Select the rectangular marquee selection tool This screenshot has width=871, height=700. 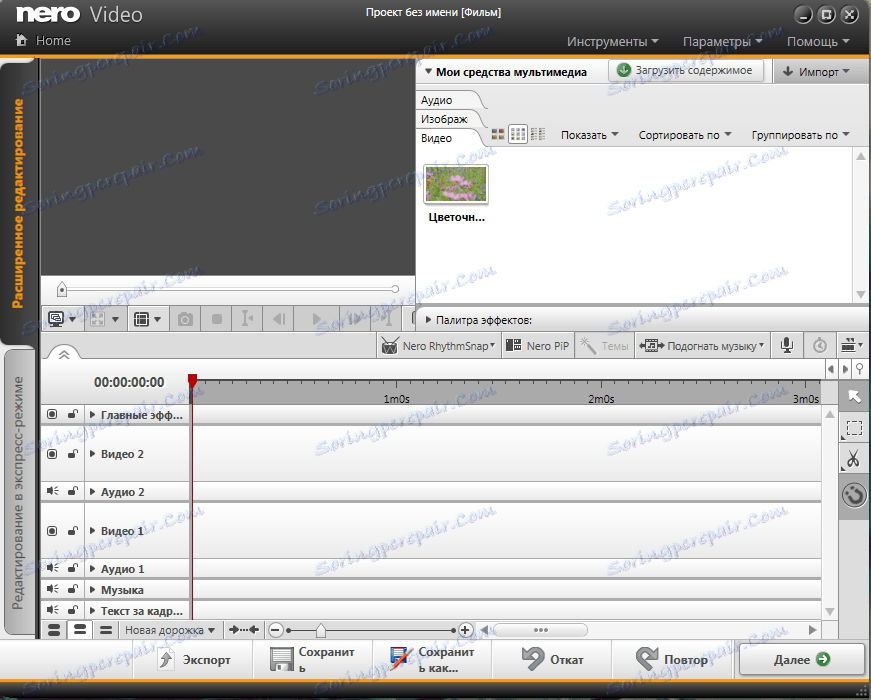(854, 428)
